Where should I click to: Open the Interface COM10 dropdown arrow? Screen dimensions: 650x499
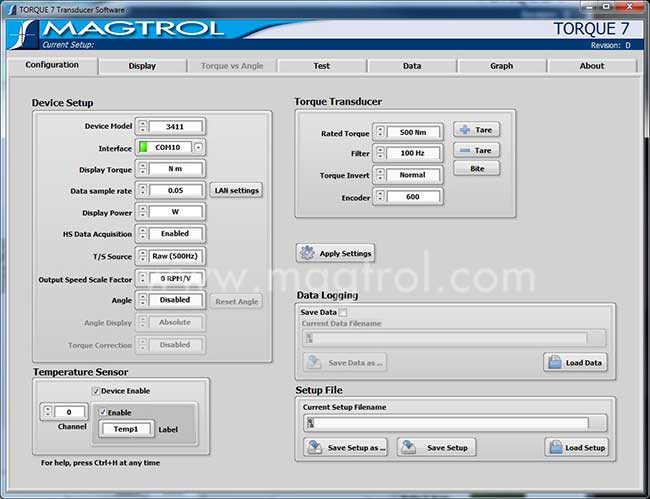point(199,147)
